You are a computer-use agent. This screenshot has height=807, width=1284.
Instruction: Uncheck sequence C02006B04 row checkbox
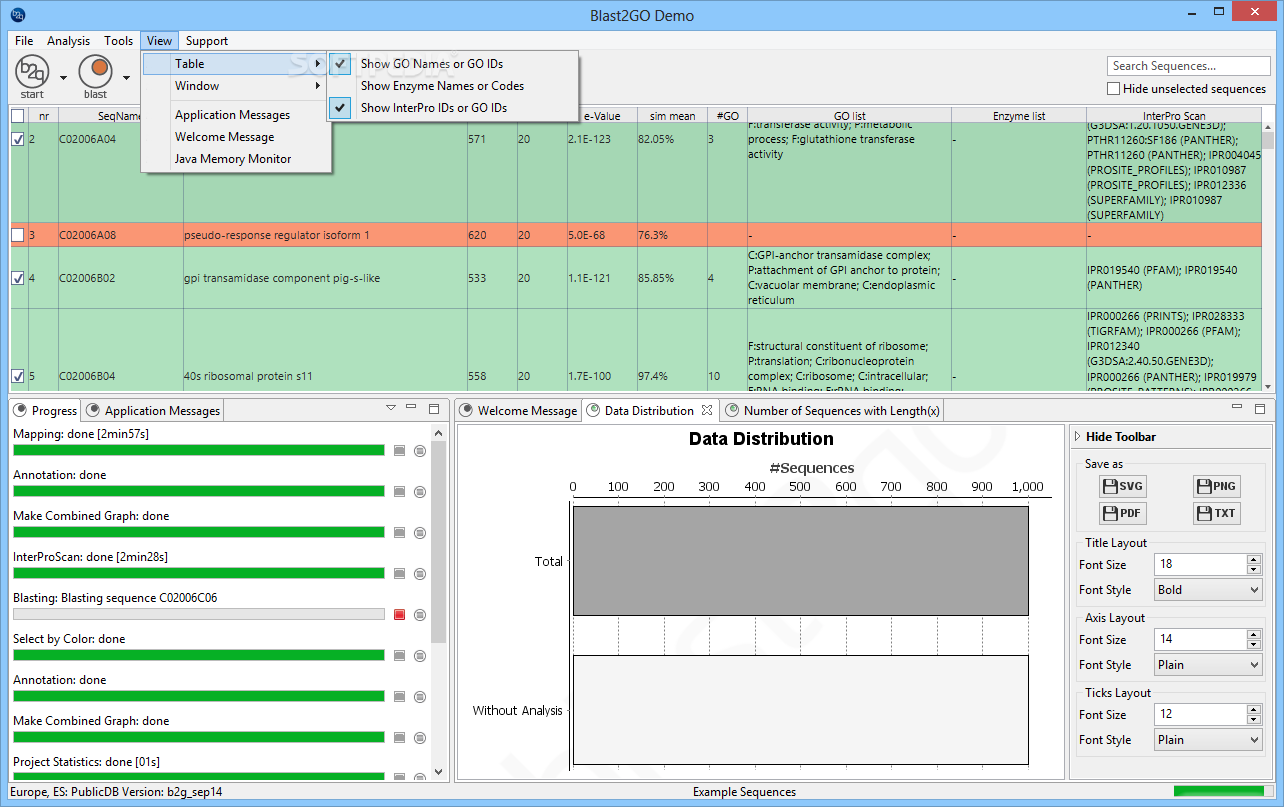point(17,376)
